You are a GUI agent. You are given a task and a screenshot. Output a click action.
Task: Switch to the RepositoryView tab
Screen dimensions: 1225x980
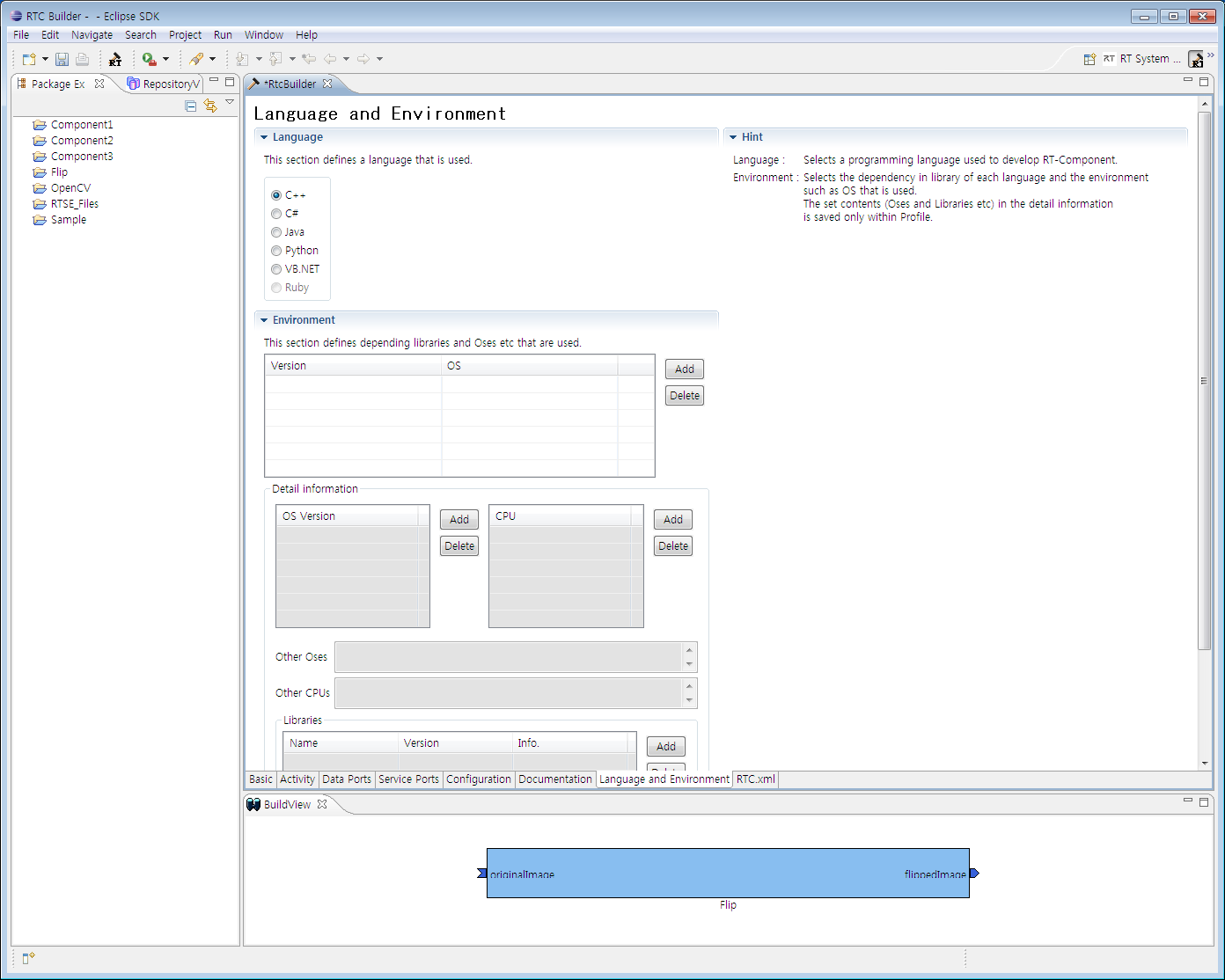(165, 84)
